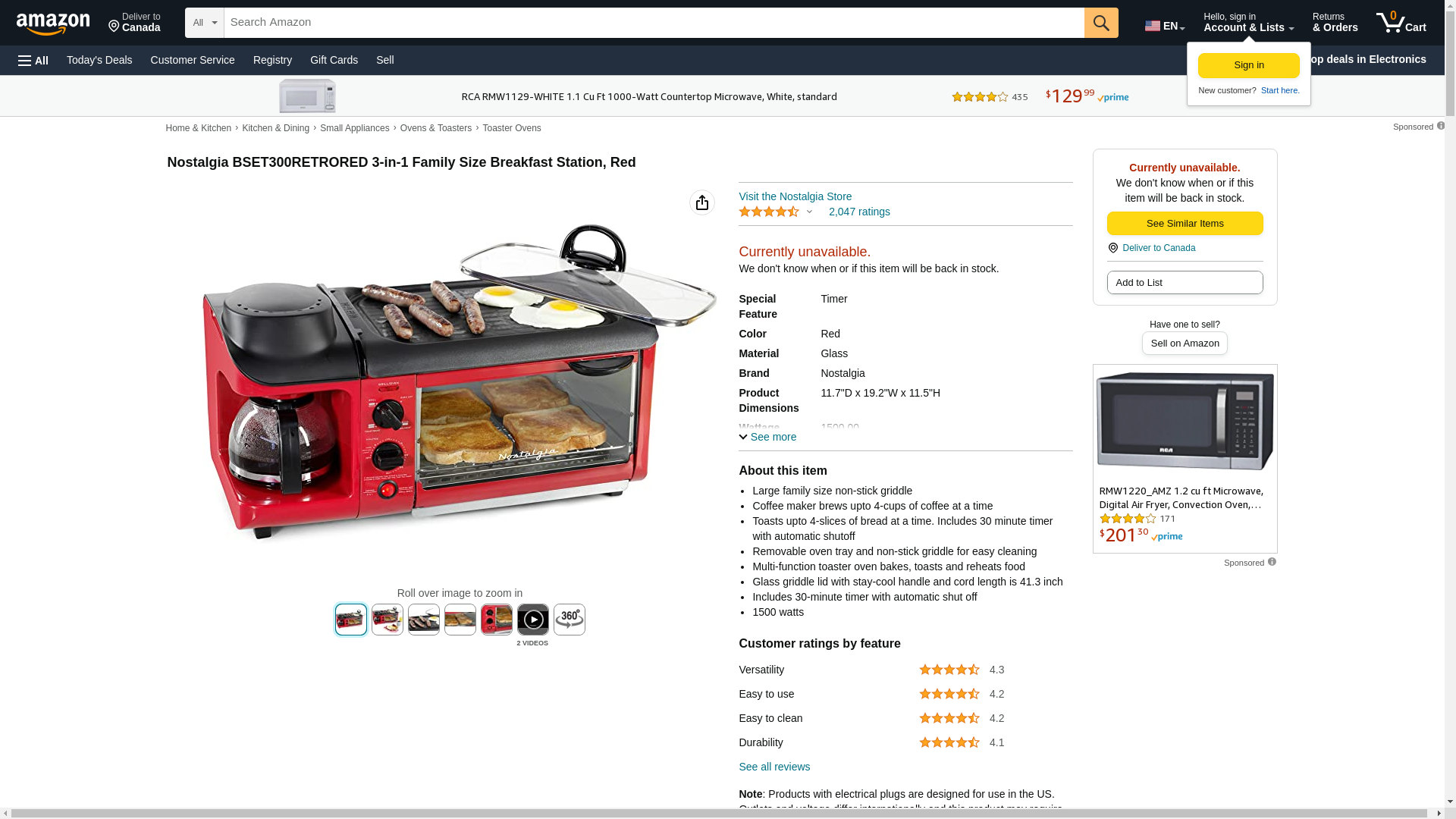Go to Gift Cards menu item

point(334,60)
